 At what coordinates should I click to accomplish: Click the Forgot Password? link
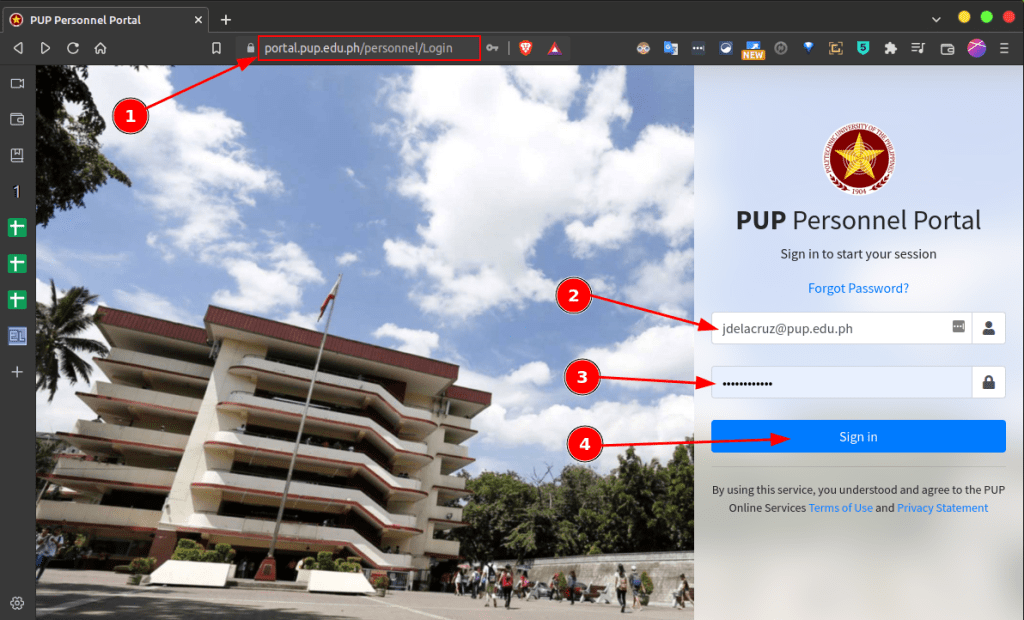tap(858, 289)
